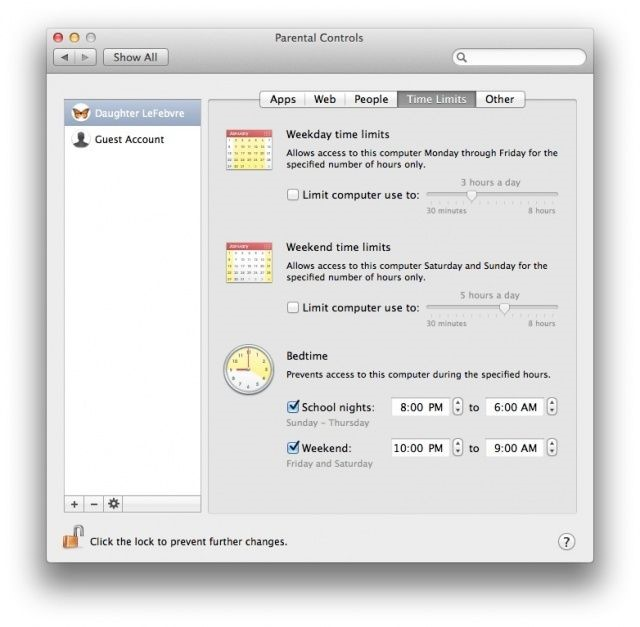Enable weekend Limit computer use checkbox
Image resolution: width=640 pixels, height=627 pixels.
click(293, 308)
